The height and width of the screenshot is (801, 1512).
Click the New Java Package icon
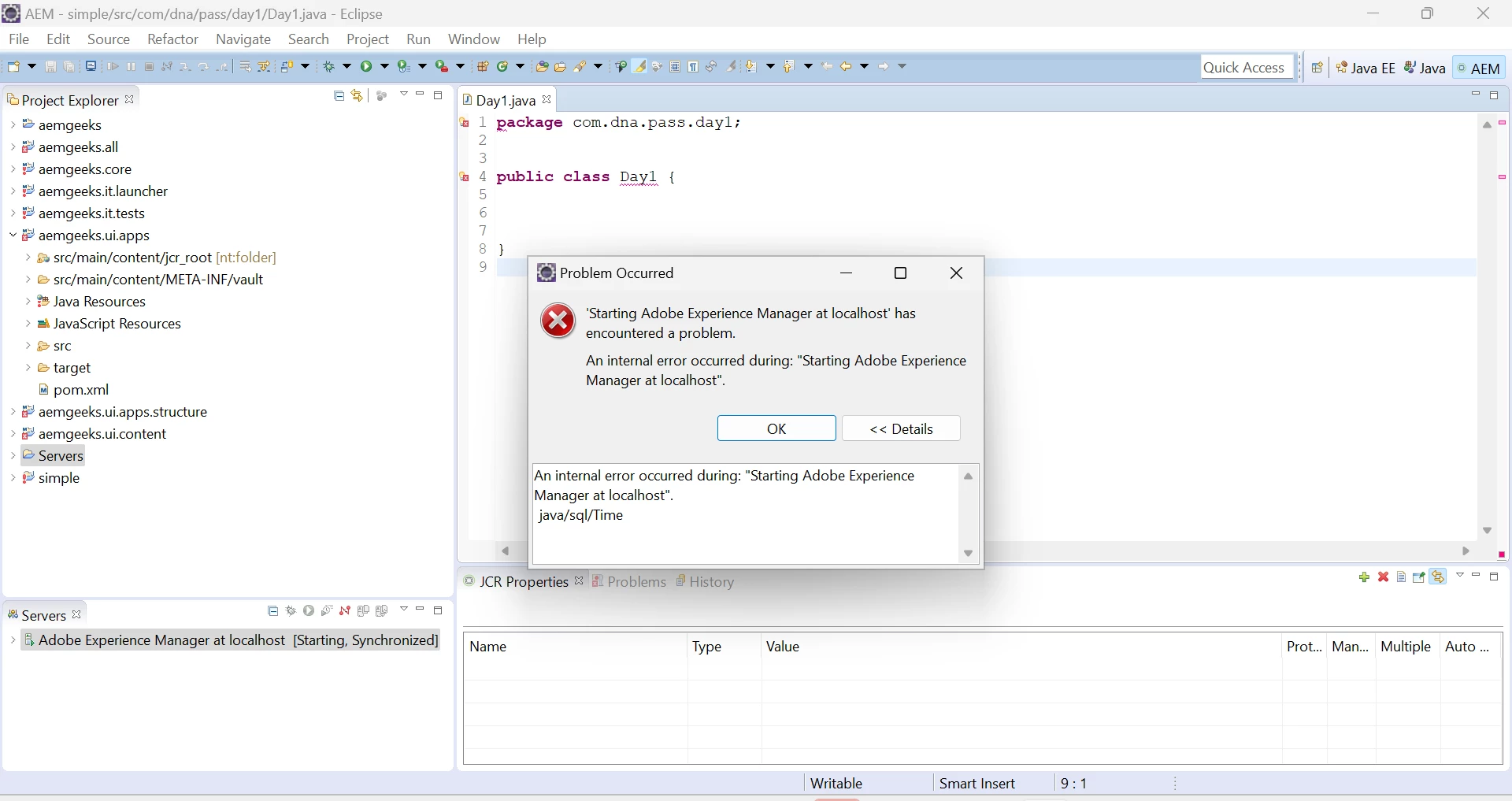(x=483, y=67)
